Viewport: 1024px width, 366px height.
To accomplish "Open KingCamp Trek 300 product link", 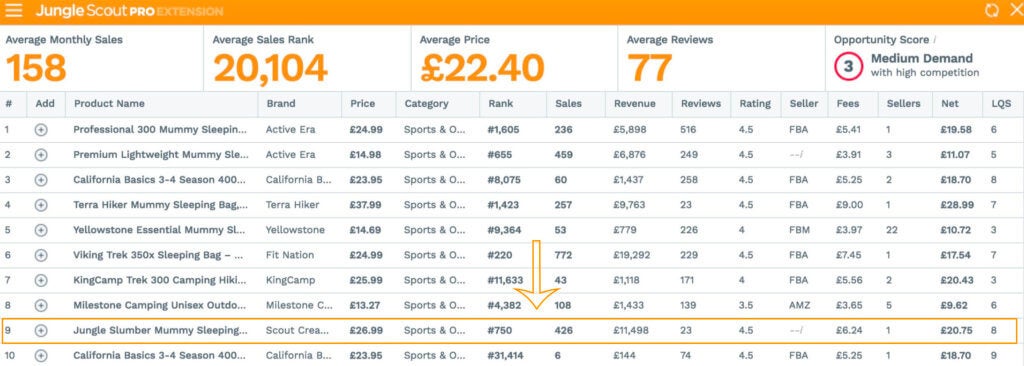I will click(159, 280).
